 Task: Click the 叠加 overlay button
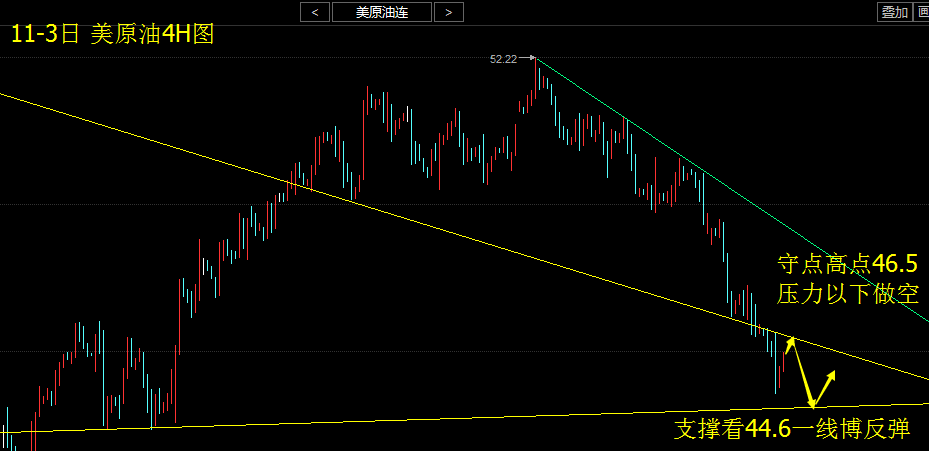(x=894, y=12)
